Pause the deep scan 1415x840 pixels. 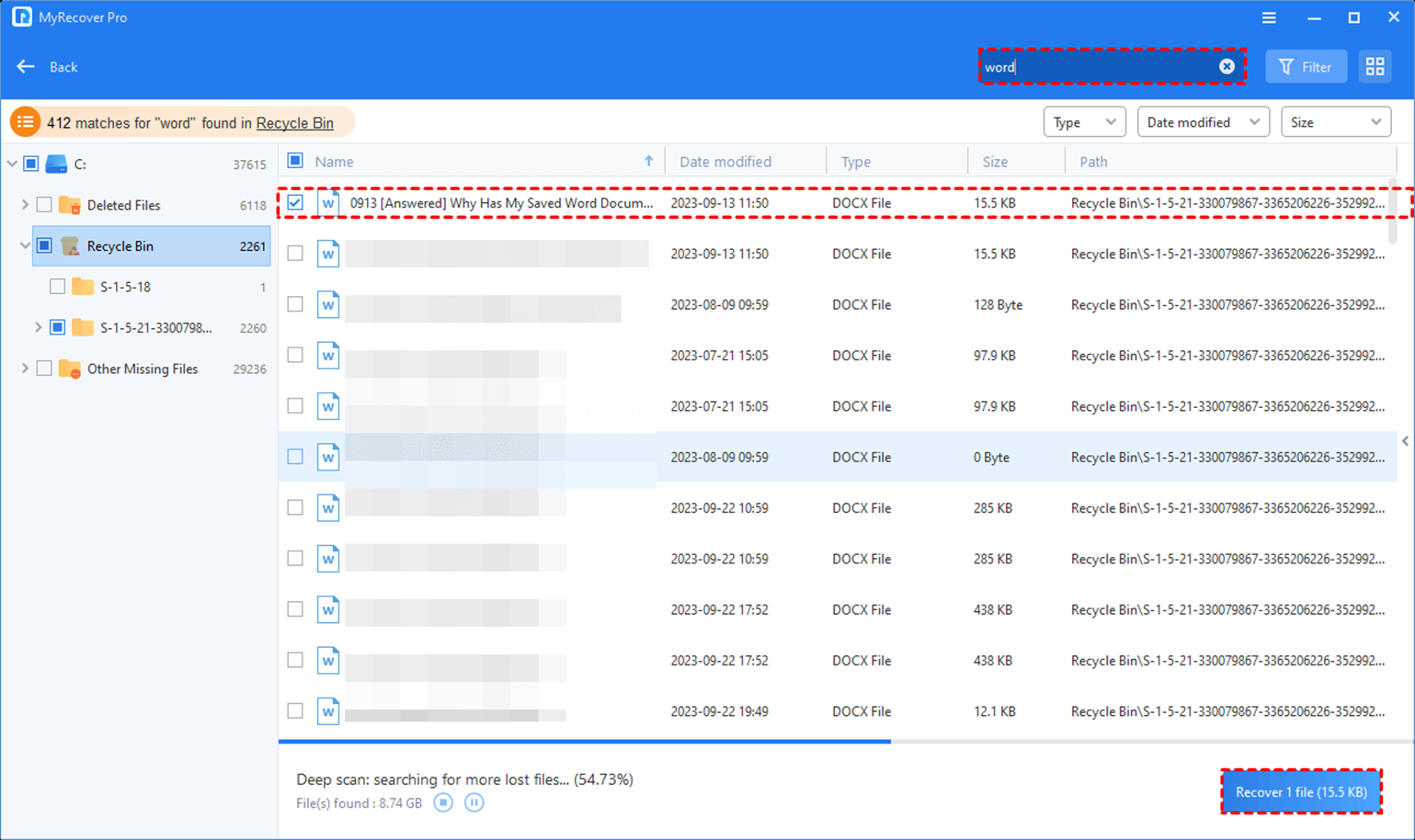474,802
